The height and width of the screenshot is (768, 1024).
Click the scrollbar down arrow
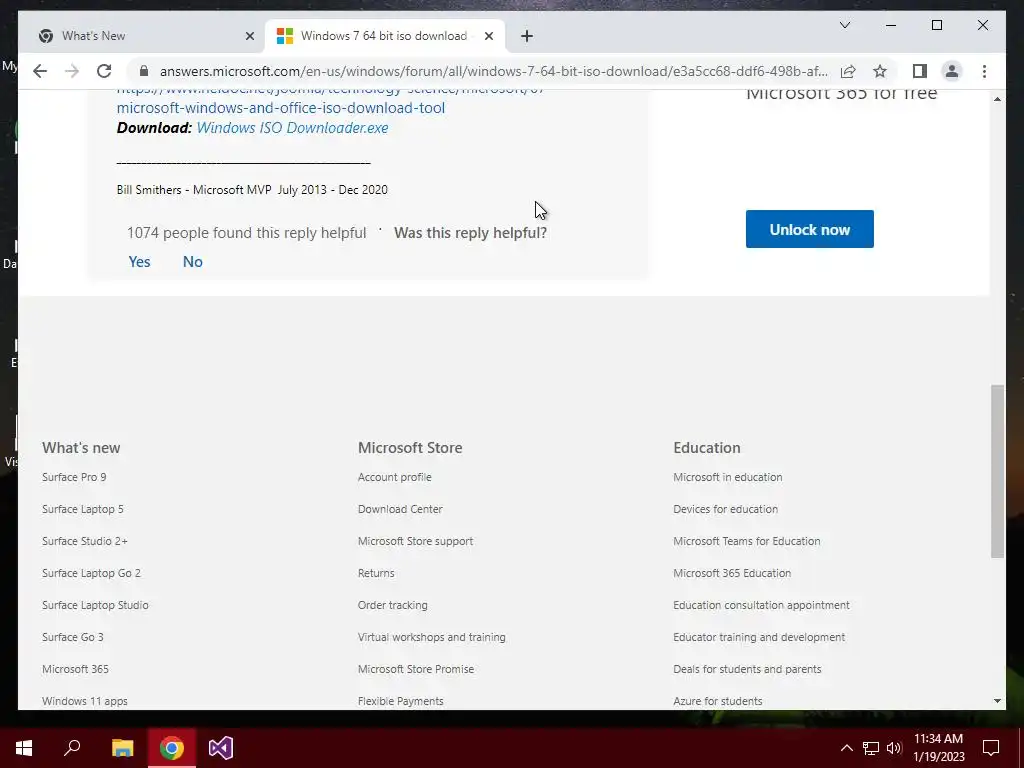coord(997,701)
